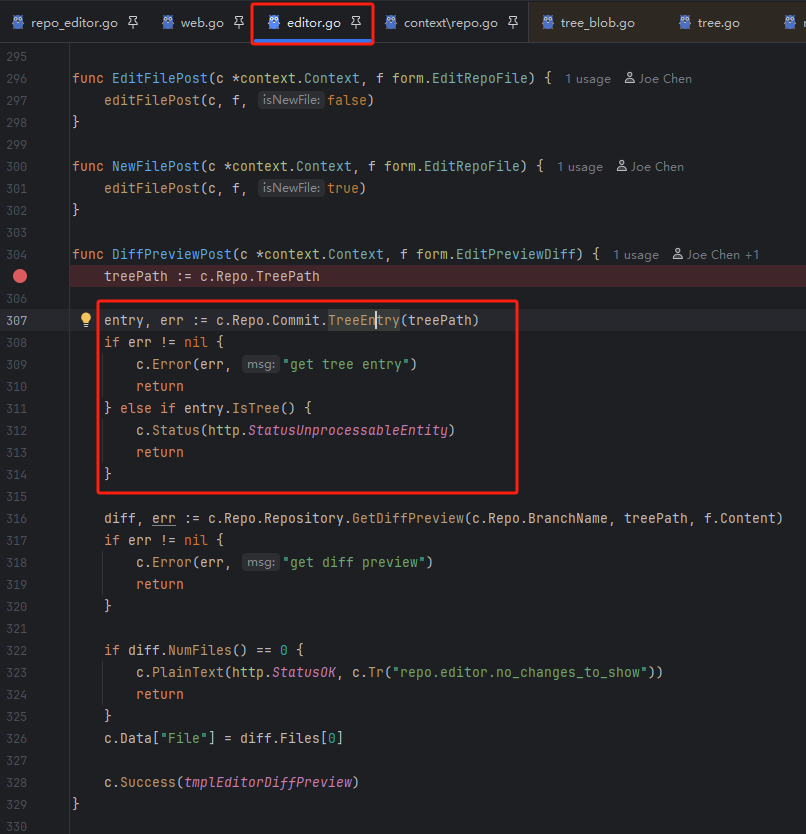The image size is (806, 834).
Task: Click the gopher file icon on tree_blob.go tab
Action: 546,22
